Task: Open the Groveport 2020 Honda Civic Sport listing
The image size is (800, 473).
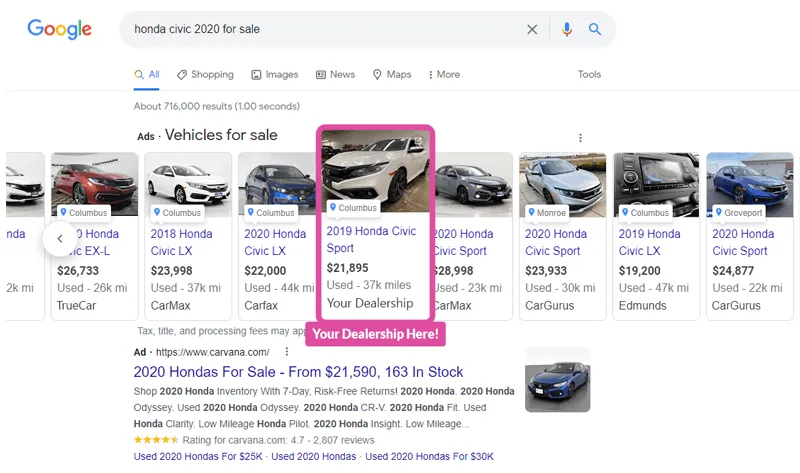Action: (743, 242)
